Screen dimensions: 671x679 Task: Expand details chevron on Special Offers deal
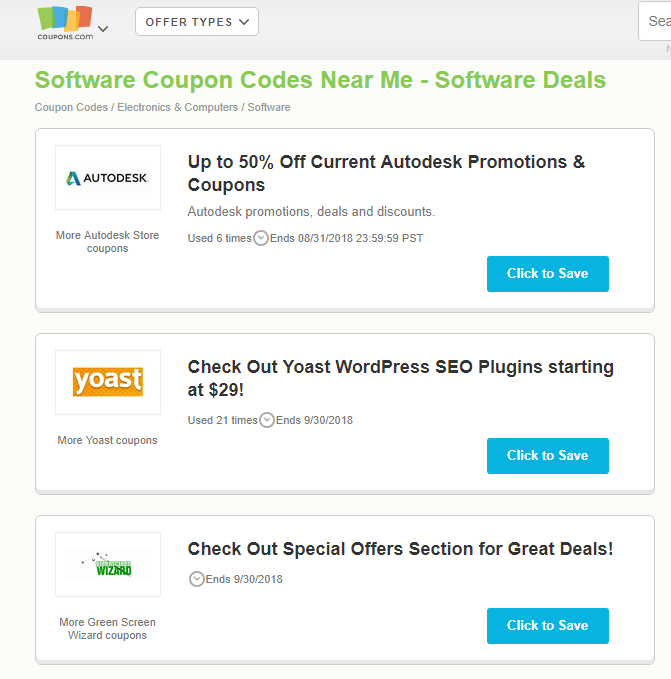pos(197,579)
